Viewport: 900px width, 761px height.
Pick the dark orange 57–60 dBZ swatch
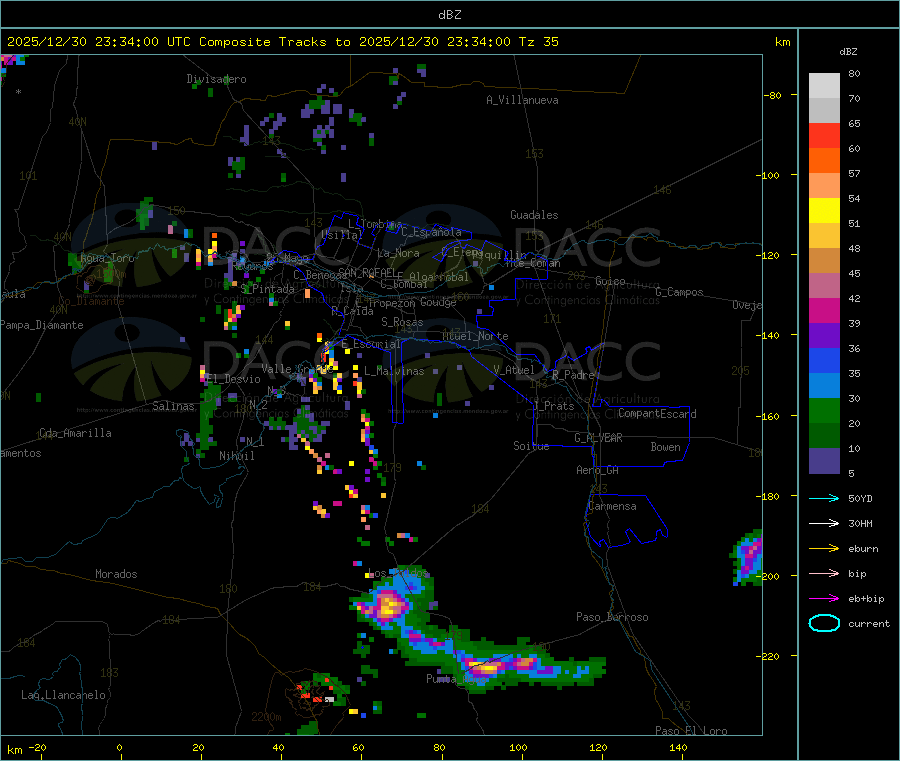pyautogui.click(x=824, y=161)
